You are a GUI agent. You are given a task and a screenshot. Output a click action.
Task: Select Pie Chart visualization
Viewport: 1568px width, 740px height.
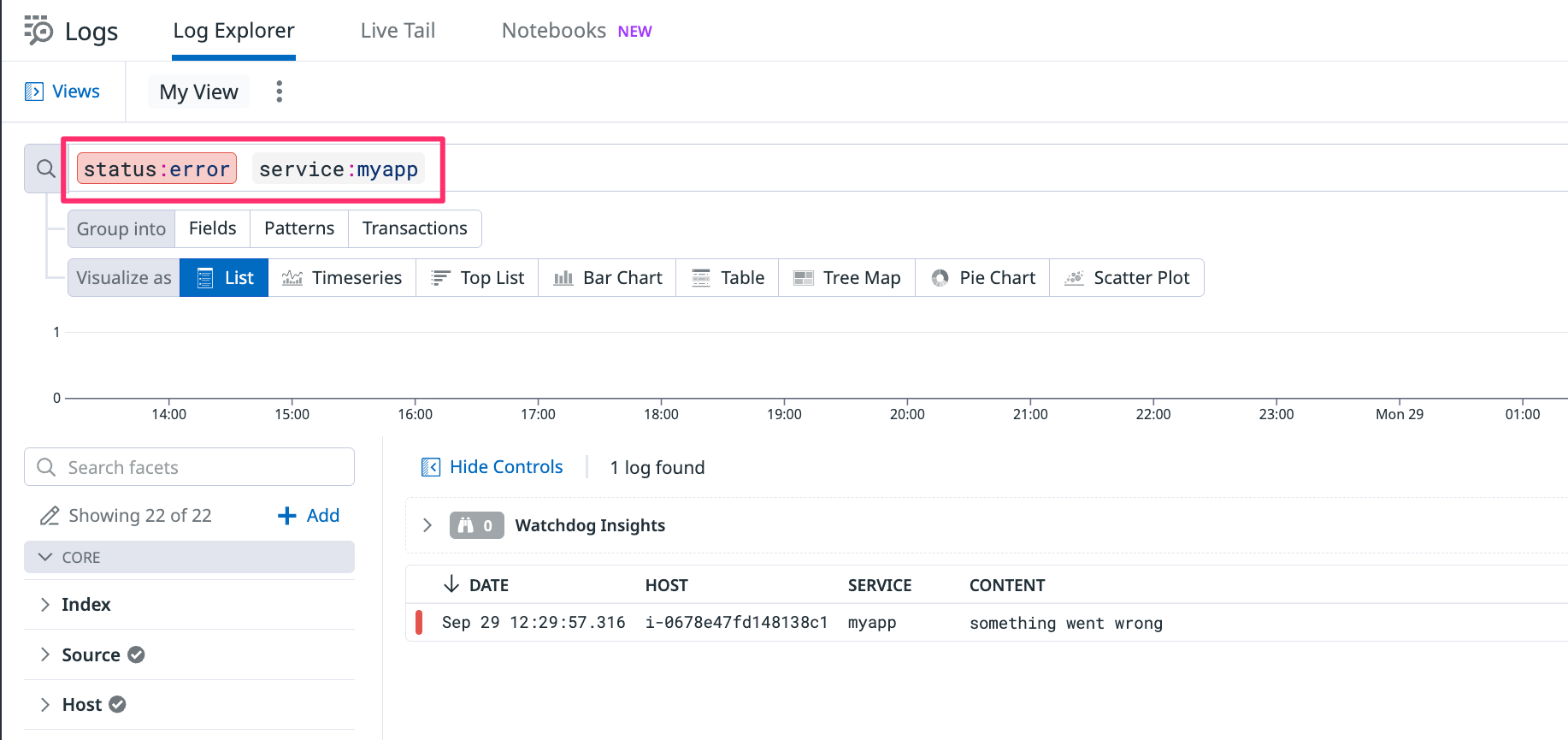pos(982,278)
